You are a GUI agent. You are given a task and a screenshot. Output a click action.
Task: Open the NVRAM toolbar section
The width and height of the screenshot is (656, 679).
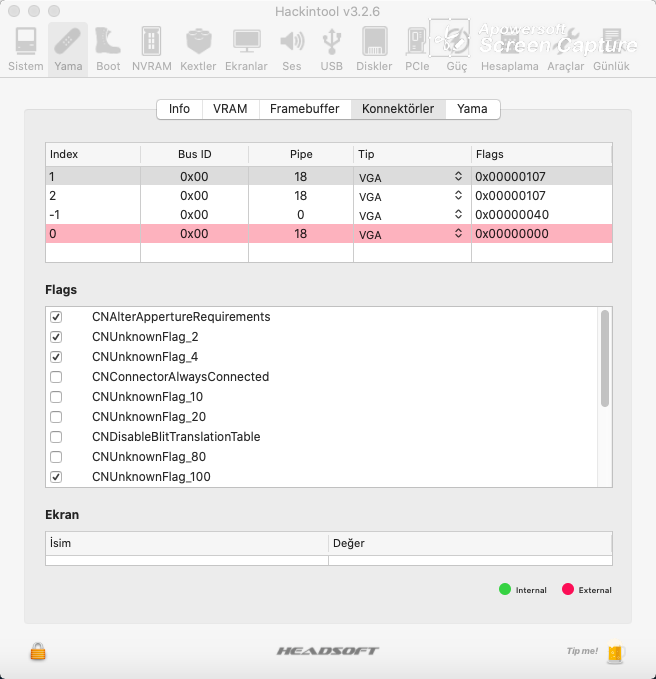pyautogui.click(x=152, y=48)
